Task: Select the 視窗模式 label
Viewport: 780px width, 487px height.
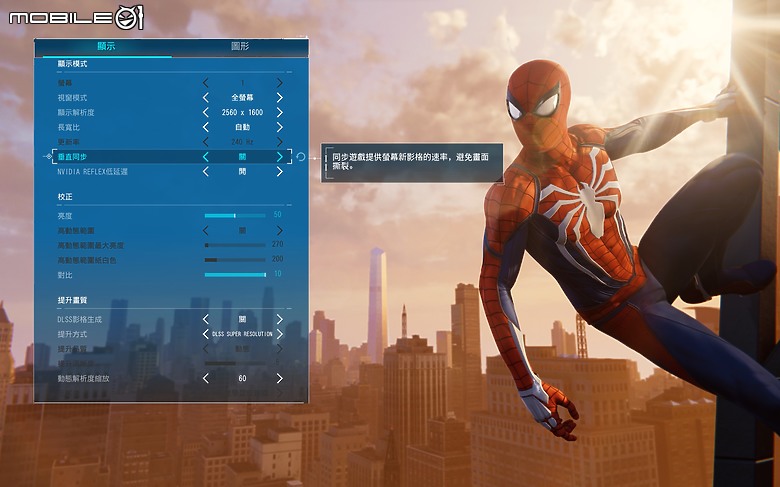Action: [72, 97]
